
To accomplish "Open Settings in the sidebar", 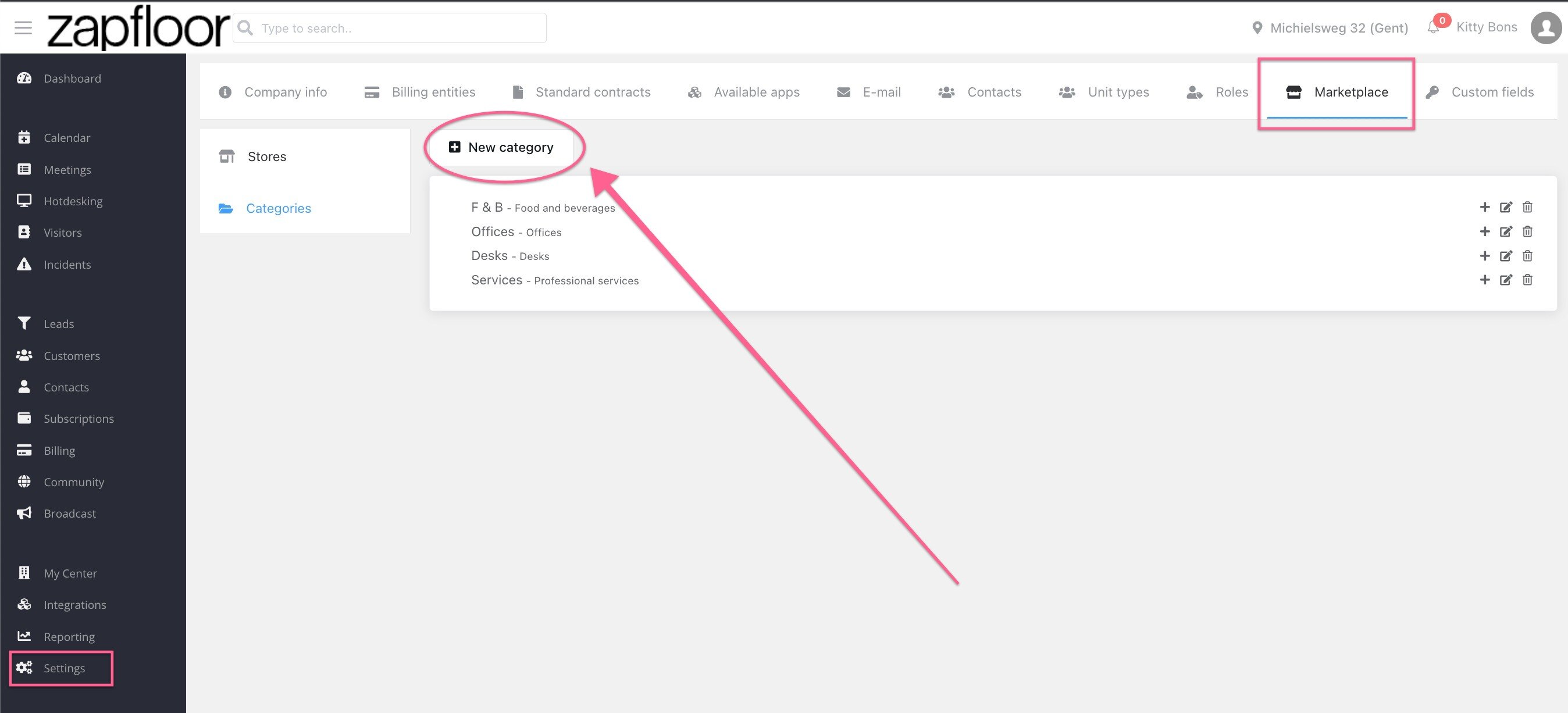I will pos(62,668).
